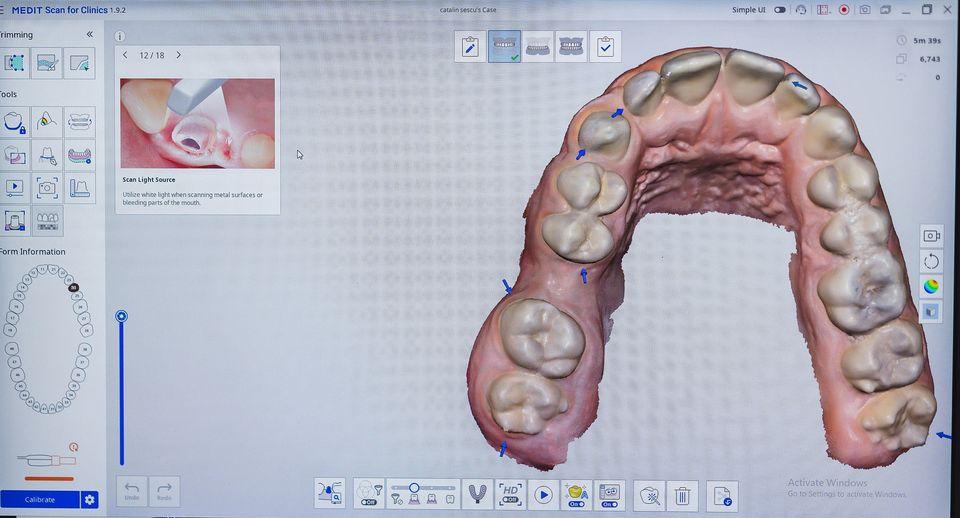This screenshot has height=518, width=960.
Task: Toggle the HD scan mode
Action: tap(510, 494)
